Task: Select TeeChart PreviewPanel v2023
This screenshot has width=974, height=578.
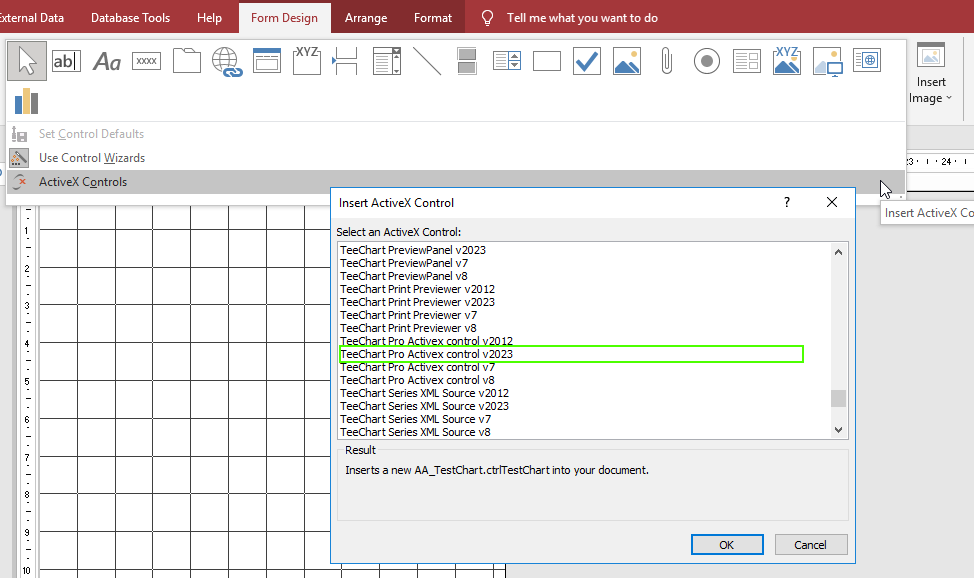Action: coord(413,250)
